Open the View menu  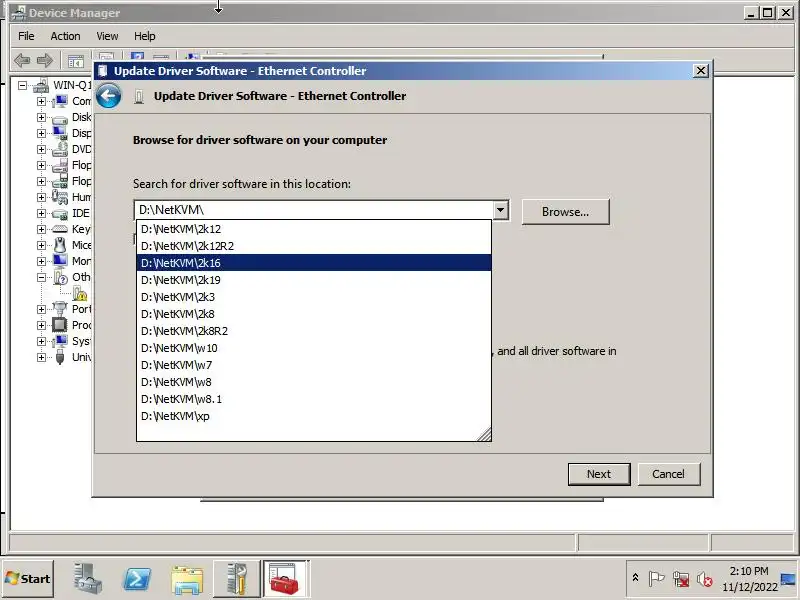pos(107,36)
